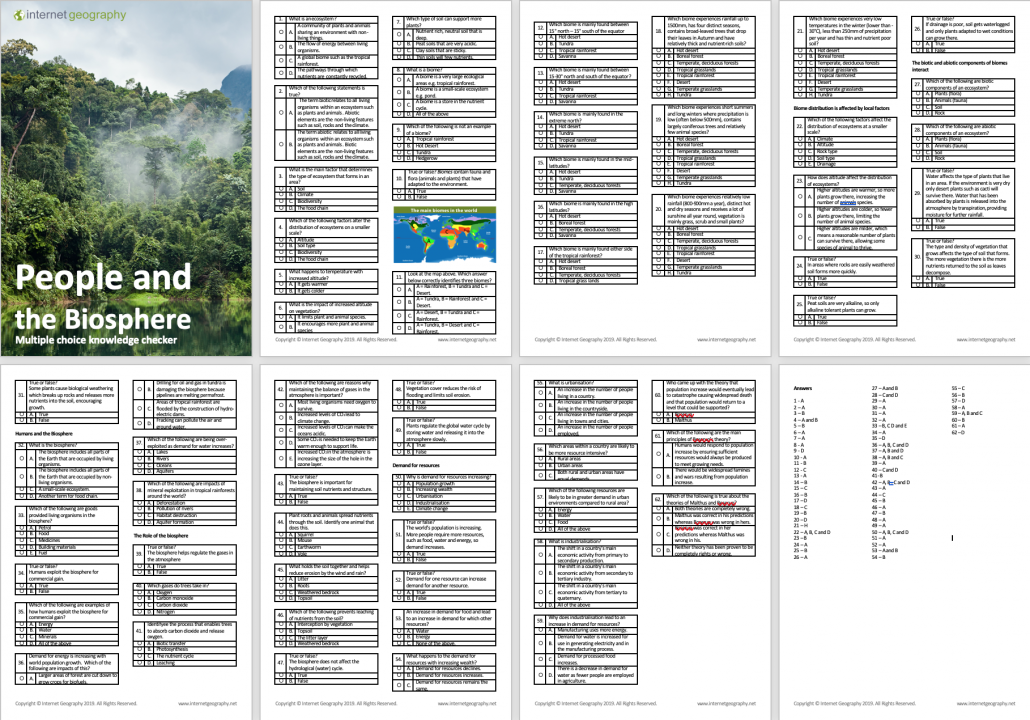Click the Internet Geography logo on the cover

click(70, 14)
